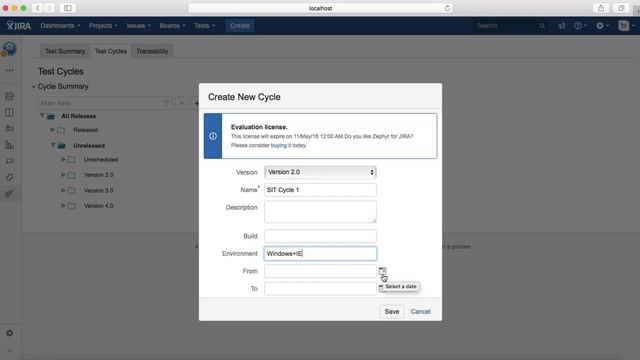The height and width of the screenshot is (360, 640).
Task: Expand the Released tree node
Action: tap(52, 130)
